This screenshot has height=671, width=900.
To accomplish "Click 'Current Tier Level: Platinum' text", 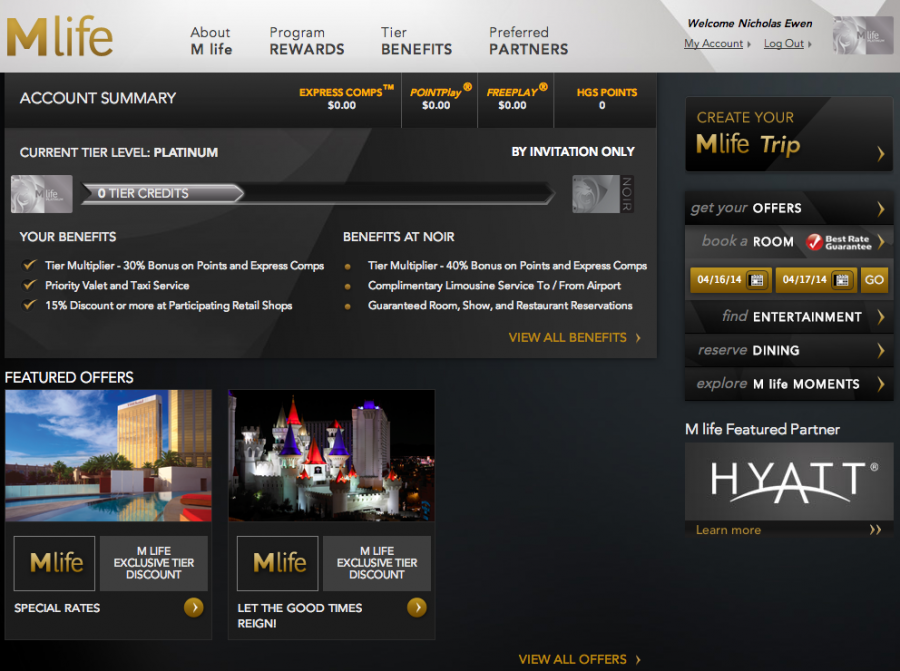I will click(x=119, y=153).
